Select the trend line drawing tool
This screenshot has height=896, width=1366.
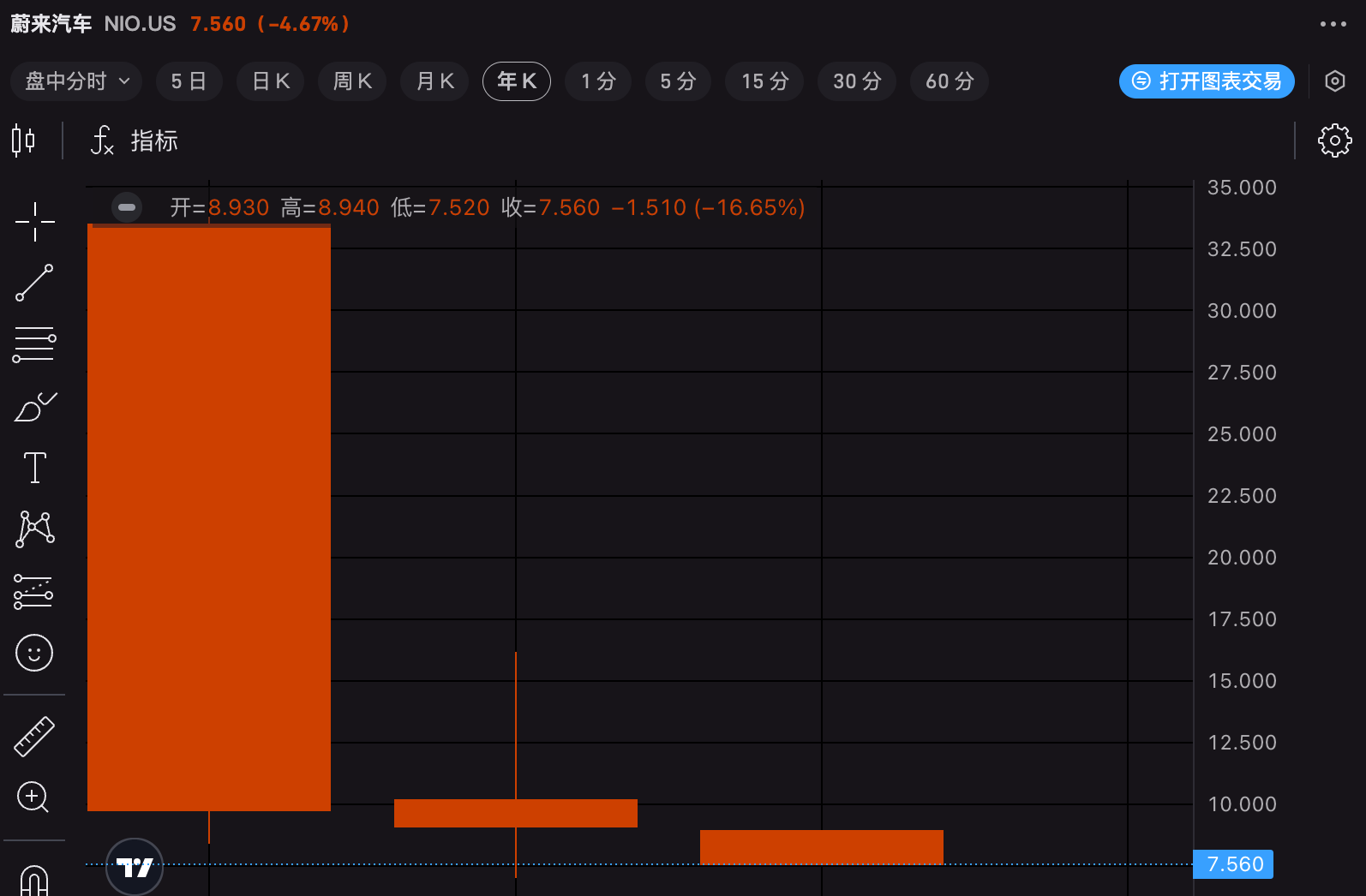coord(34,283)
